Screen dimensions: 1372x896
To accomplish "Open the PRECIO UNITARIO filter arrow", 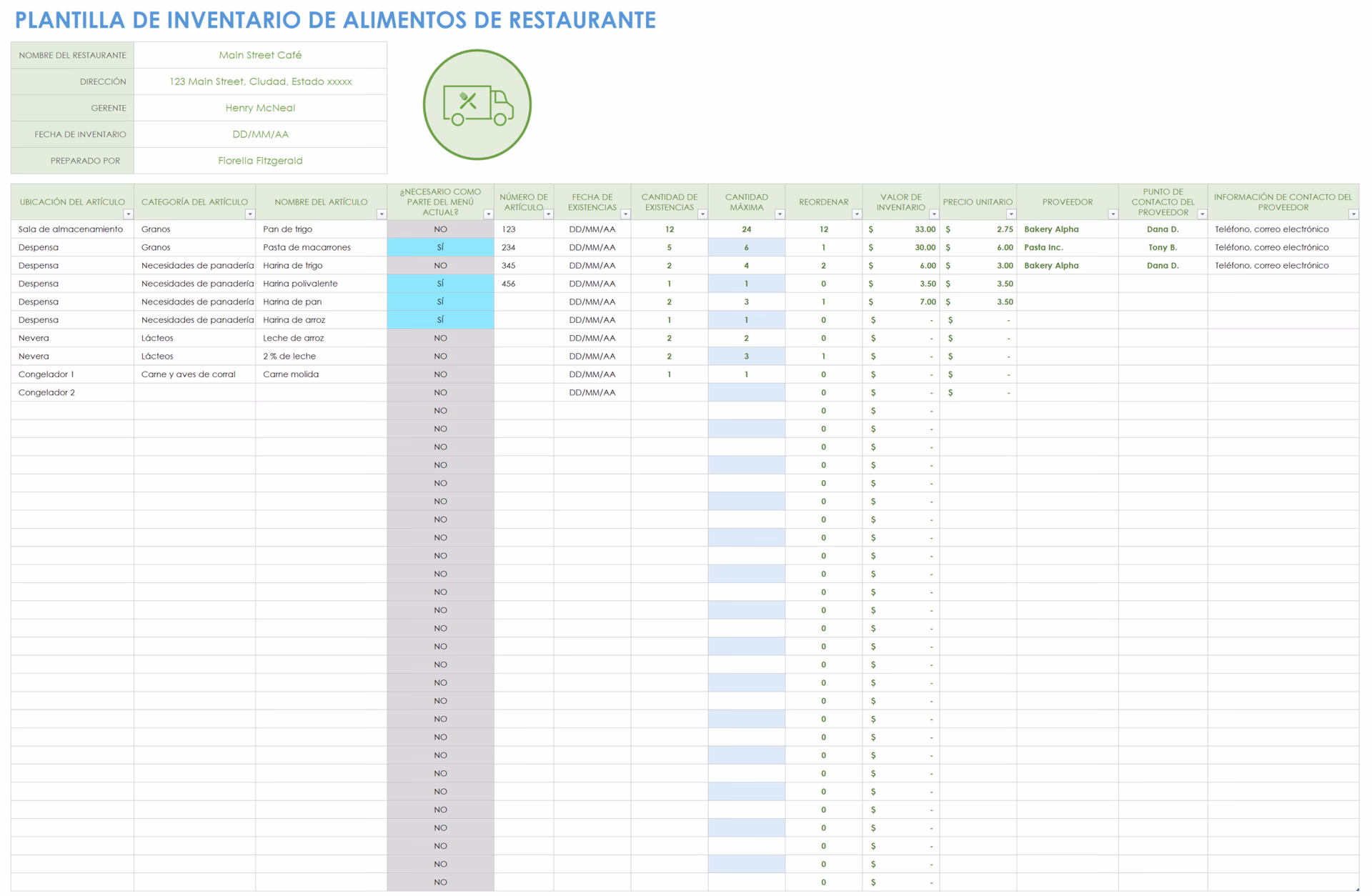I will 1011,213.
